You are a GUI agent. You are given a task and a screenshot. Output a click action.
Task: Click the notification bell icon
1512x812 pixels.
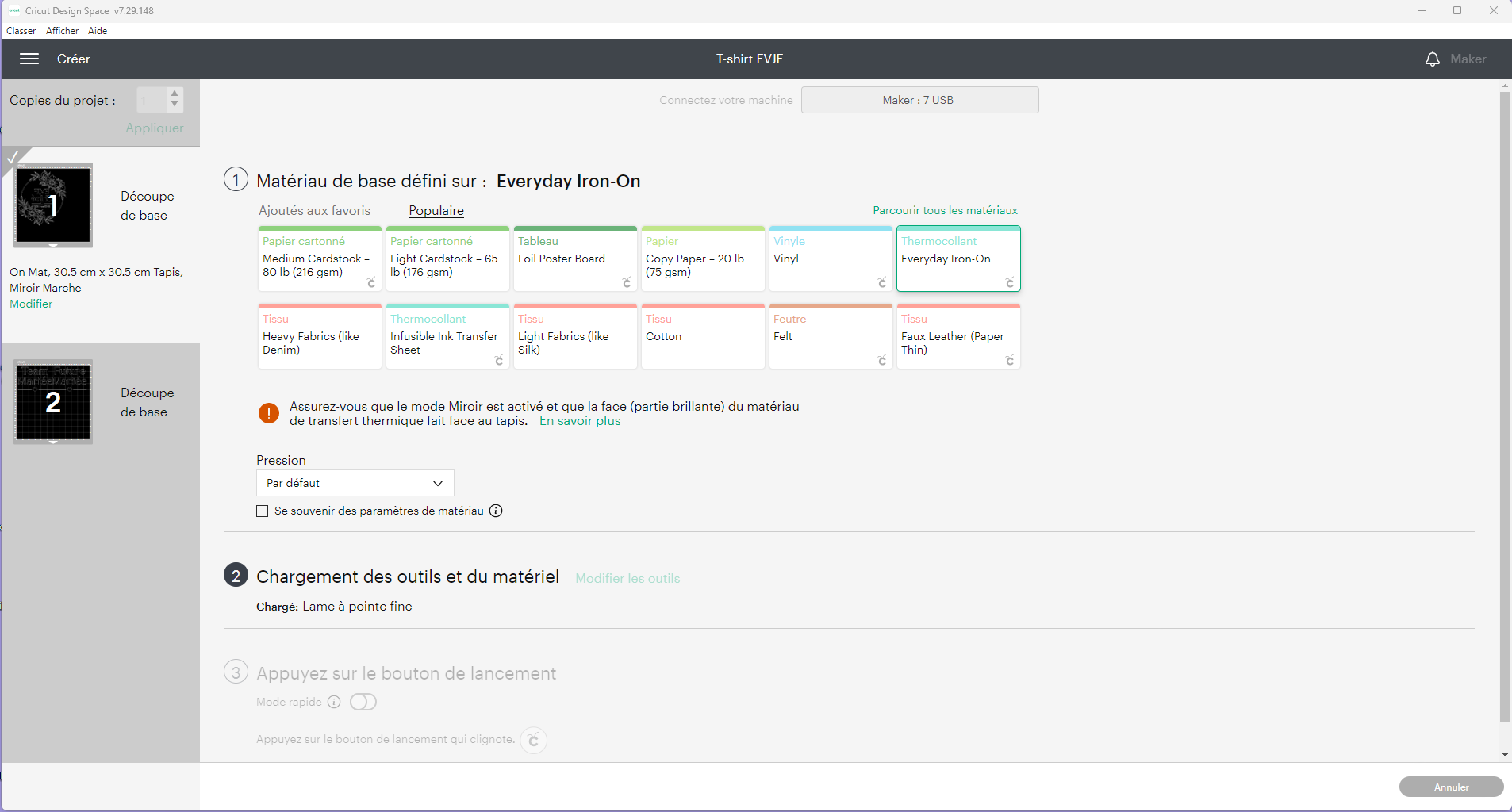pyautogui.click(x=1432, y=59)
